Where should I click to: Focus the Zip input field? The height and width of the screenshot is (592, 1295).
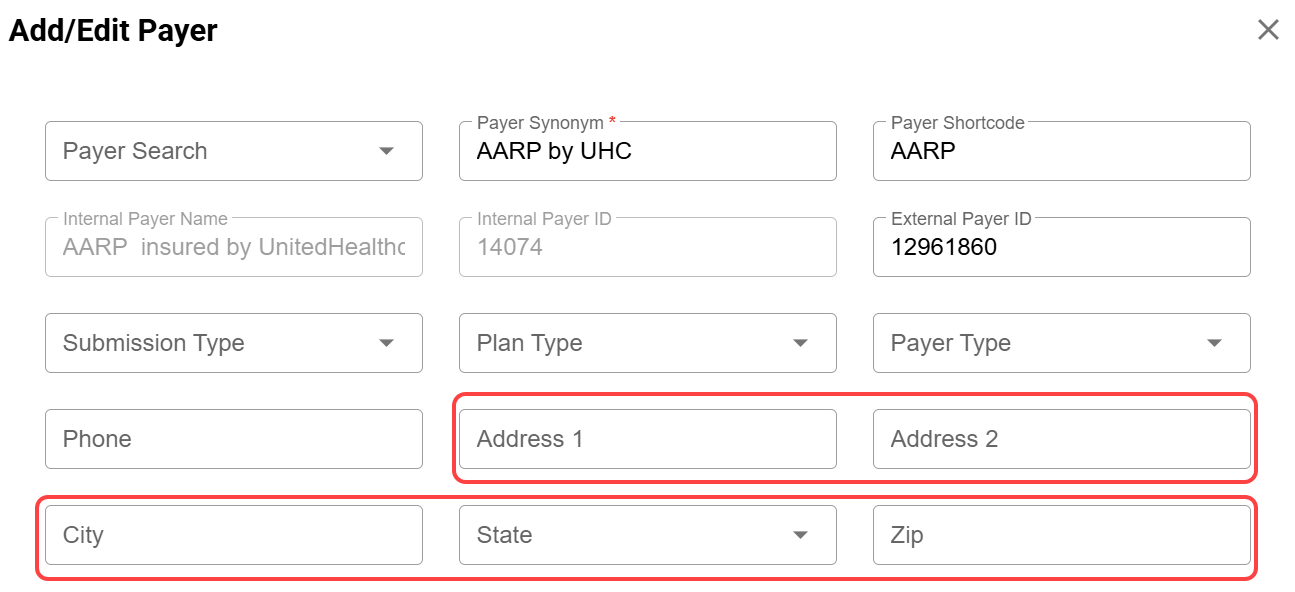tap(1061, 535)
